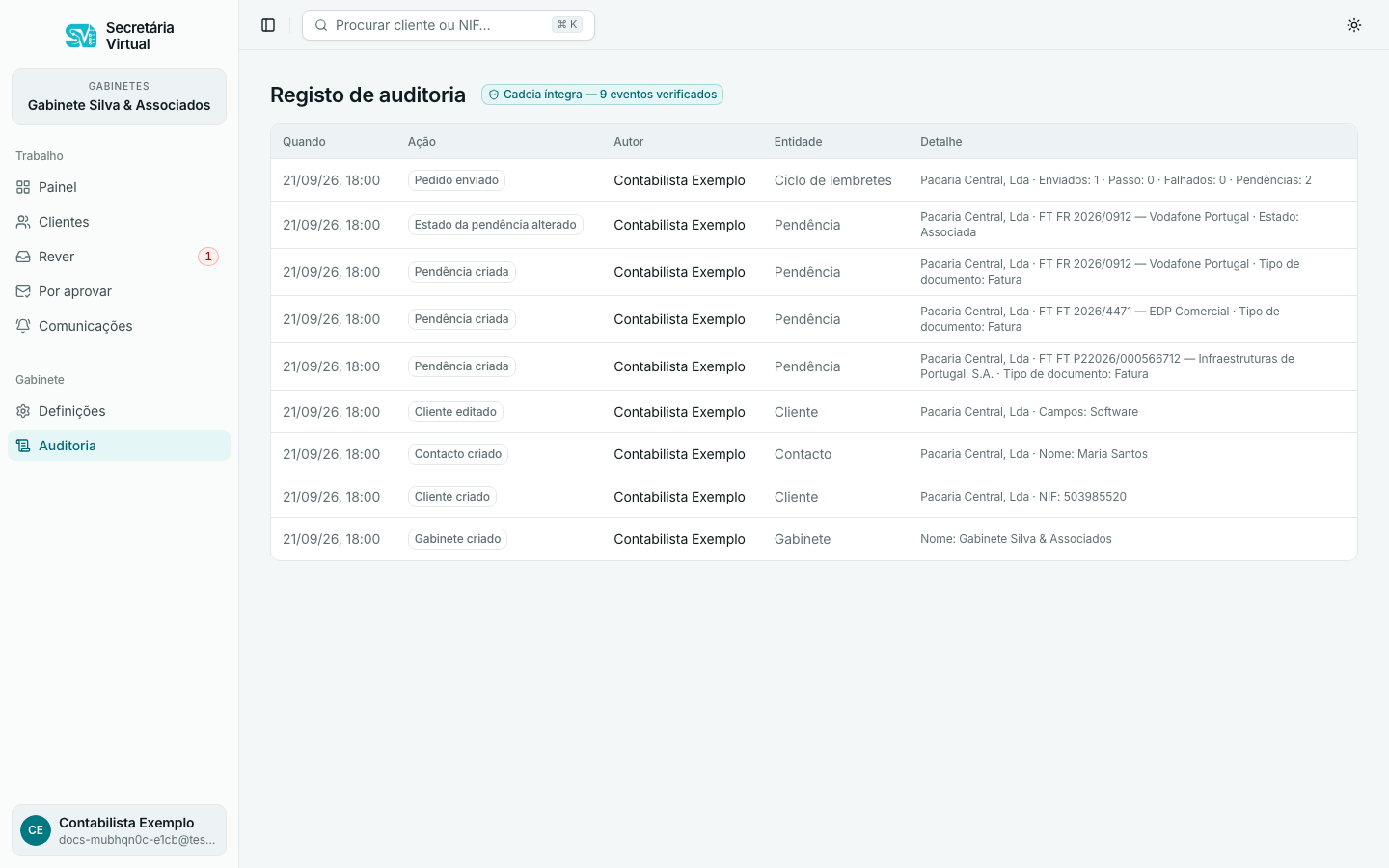1389x868 pixels.
Task: Select Auditoria in sidebar
Action: [119, 446]
